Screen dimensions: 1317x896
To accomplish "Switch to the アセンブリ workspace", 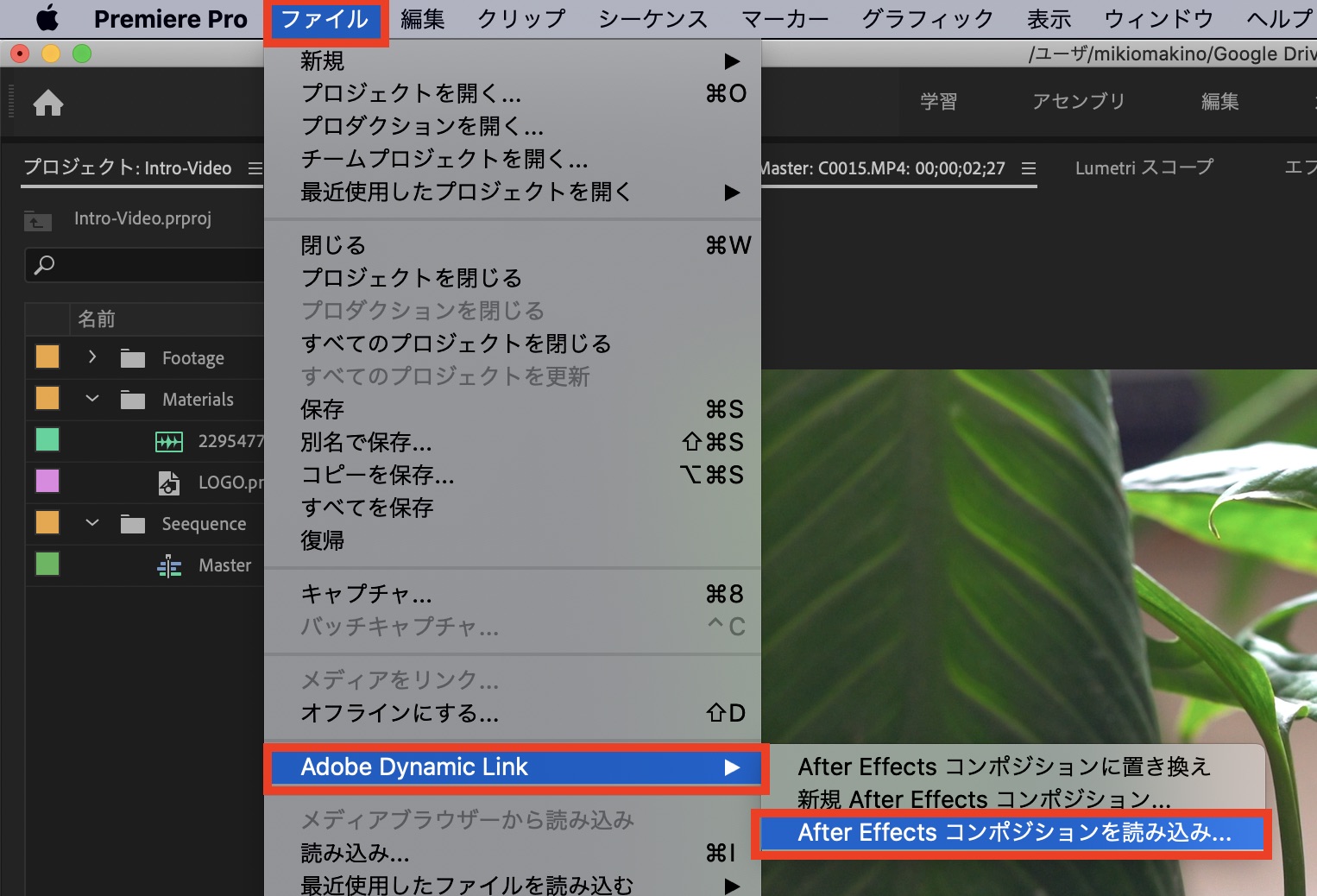I will (1079, 102).
